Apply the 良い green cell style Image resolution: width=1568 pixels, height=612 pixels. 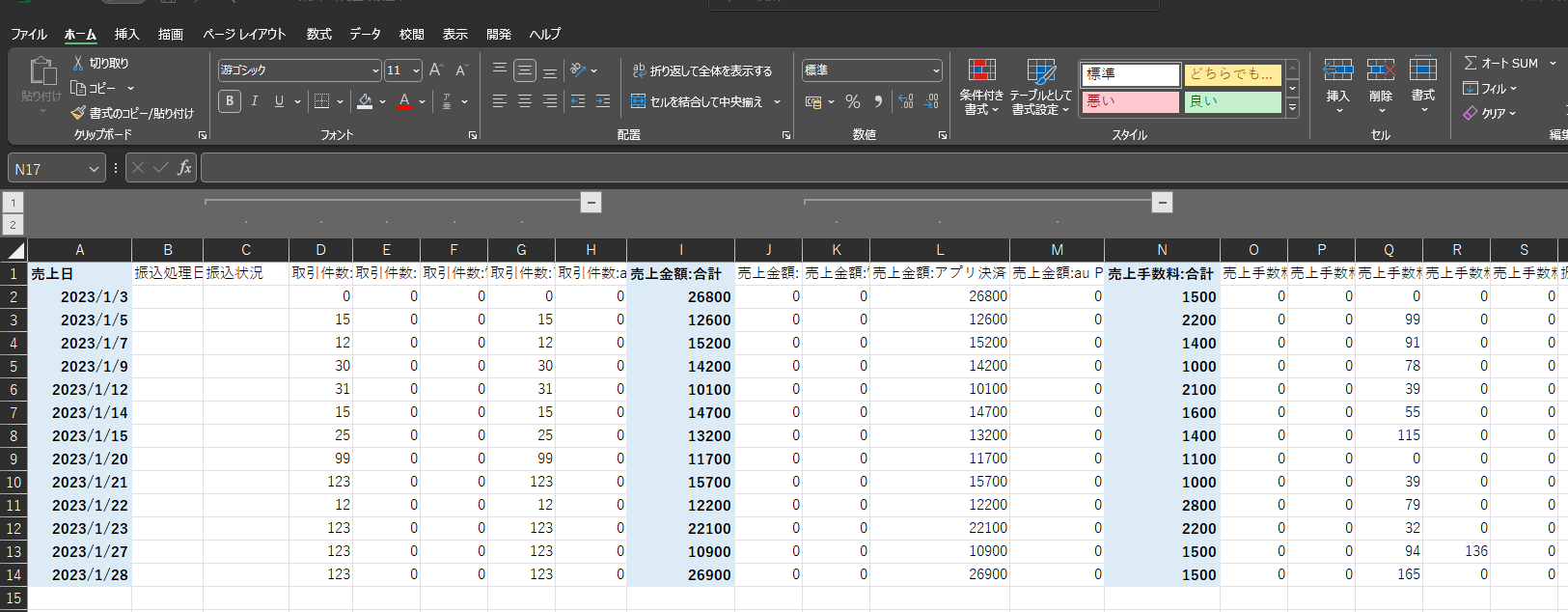[1231, 101]
